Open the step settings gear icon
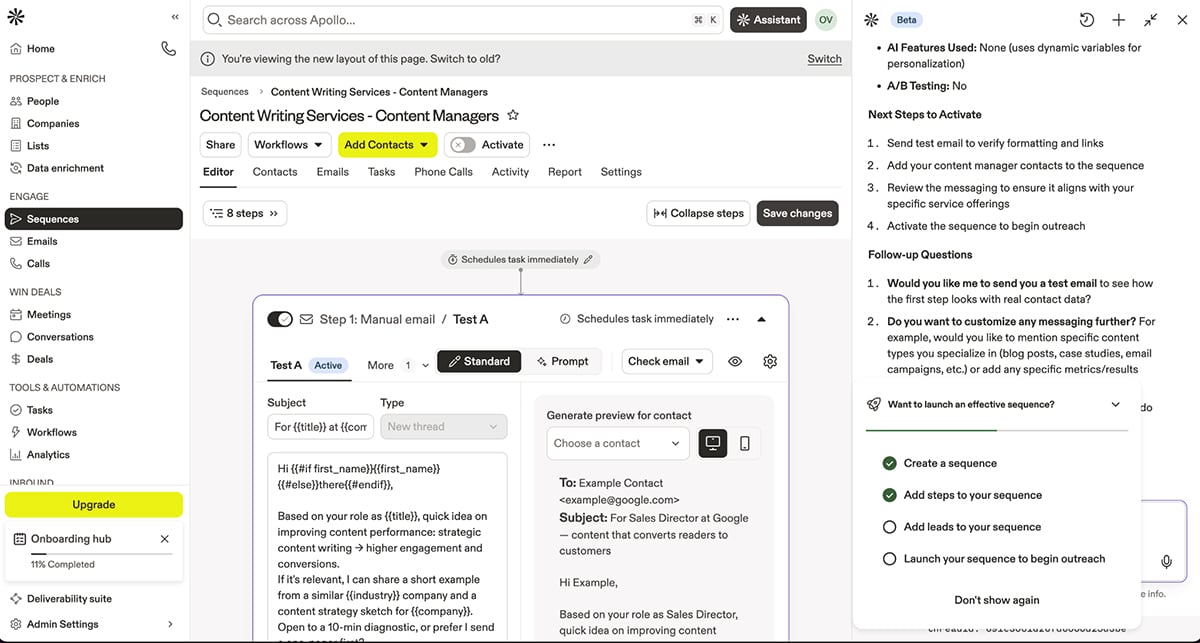The image size is (1200, 643). [x=770, y=361]
